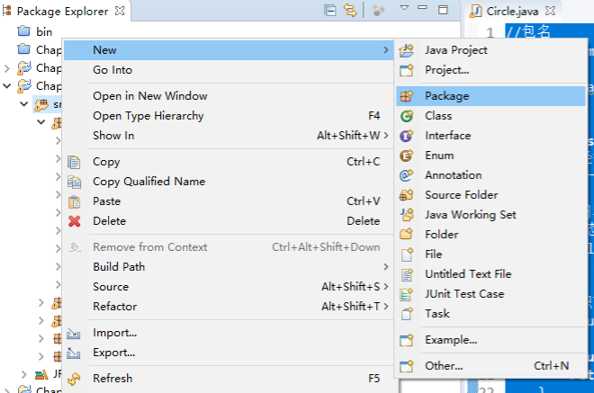
Task: Click the Java Project icon in the New submenu
Action: pos(407,50)
